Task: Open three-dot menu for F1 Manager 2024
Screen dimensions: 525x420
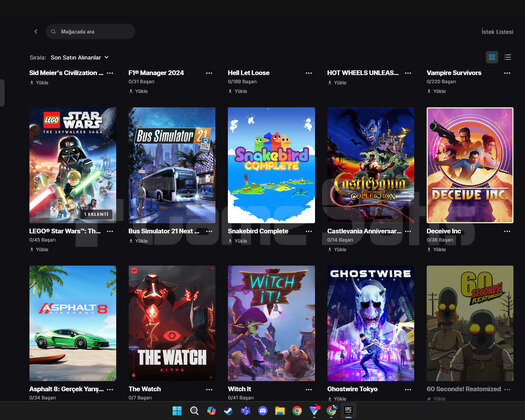Action: coord(209,73)
